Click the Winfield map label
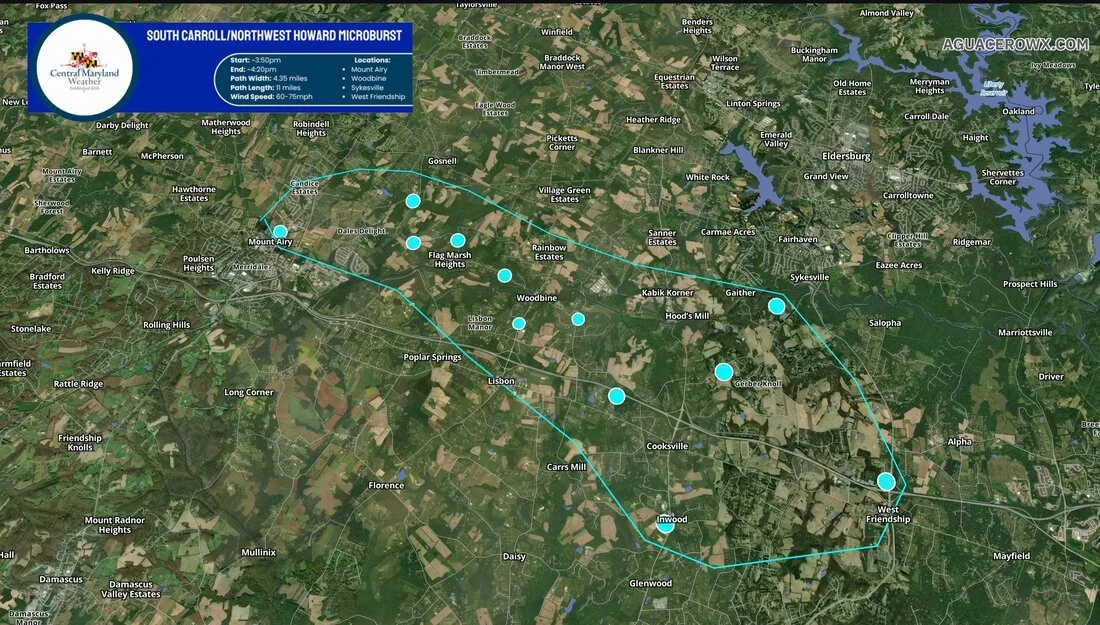 (556, 32)
